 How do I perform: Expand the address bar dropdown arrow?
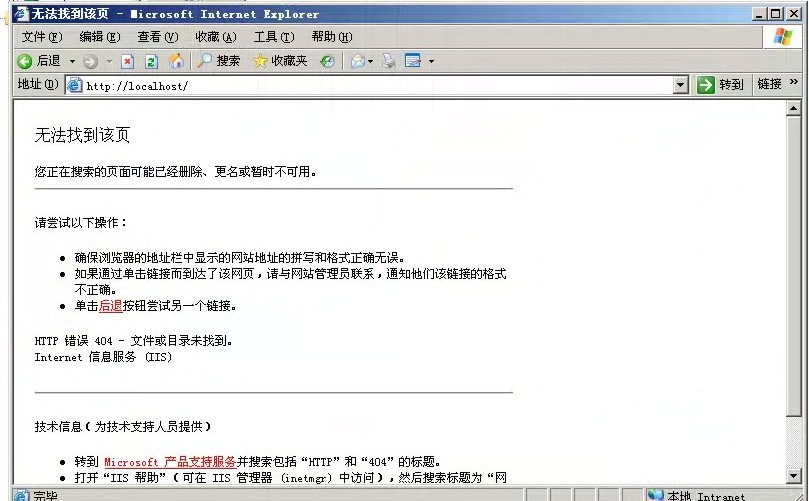681,86
